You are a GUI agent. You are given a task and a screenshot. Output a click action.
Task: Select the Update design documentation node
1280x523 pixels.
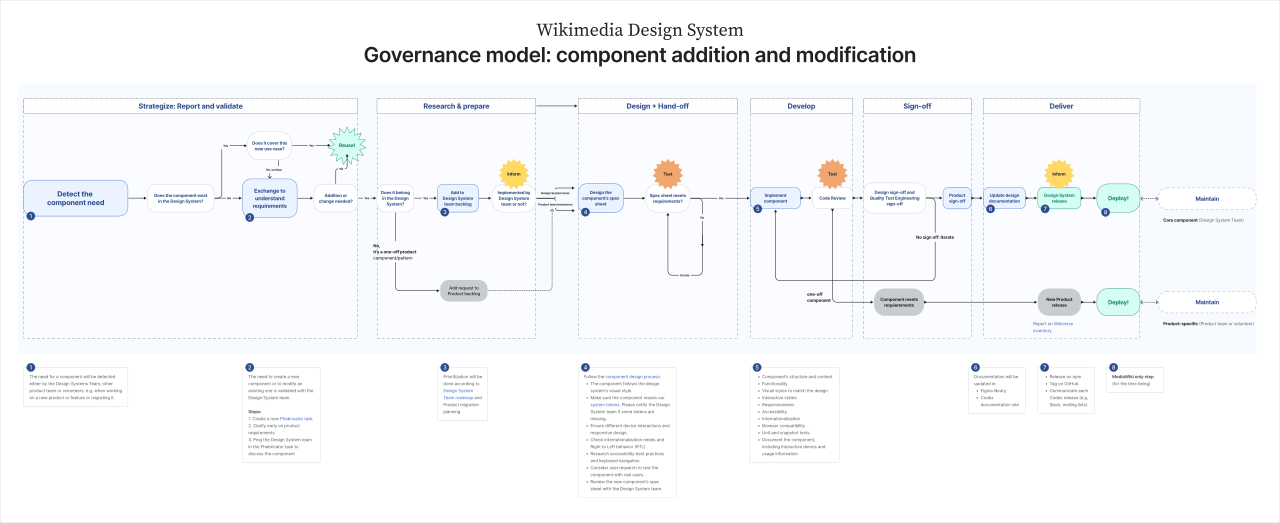1004,198
